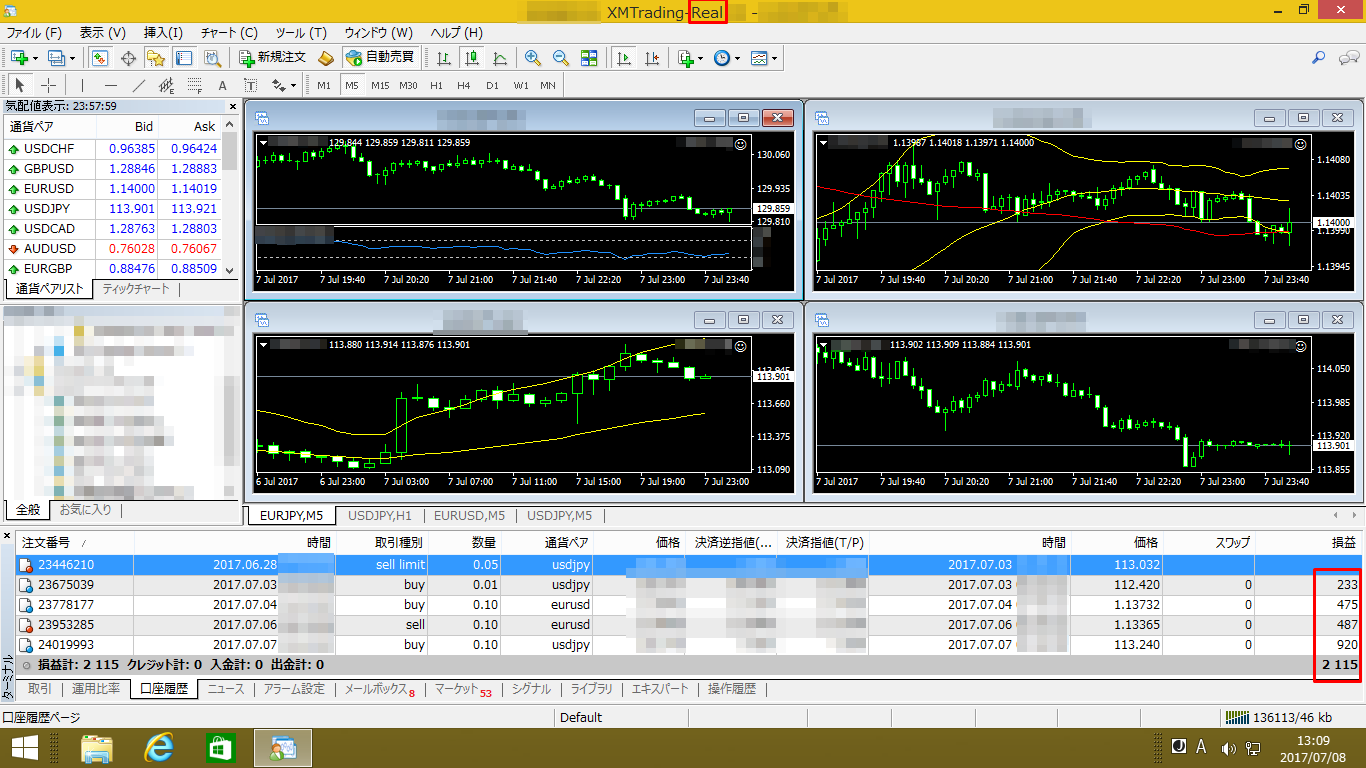Select the trendline drawing tool
Image resolution: width=1366 pixels, height=768 pixels.
click(139, 85)
